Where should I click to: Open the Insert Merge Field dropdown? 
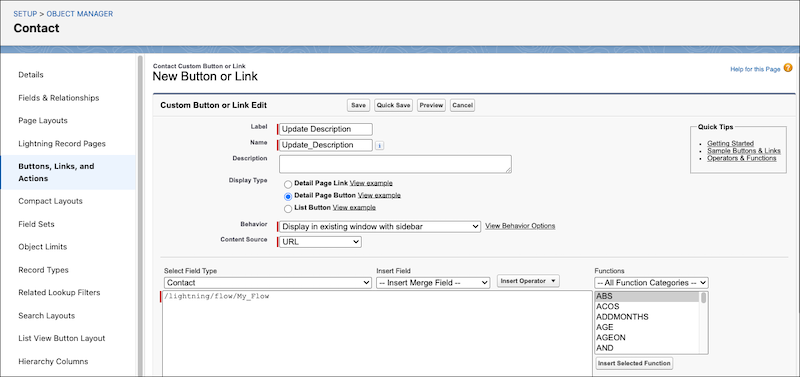[433, 283]
